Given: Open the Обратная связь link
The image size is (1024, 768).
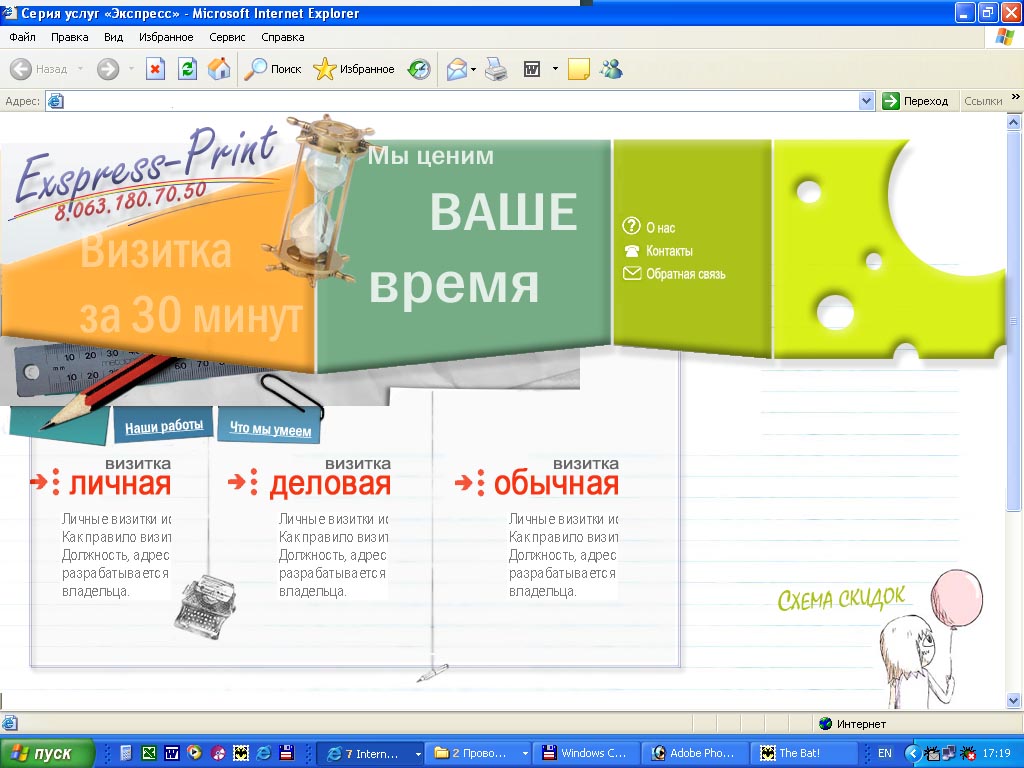Looking at the screenshot, I should (x=686, y=274).
